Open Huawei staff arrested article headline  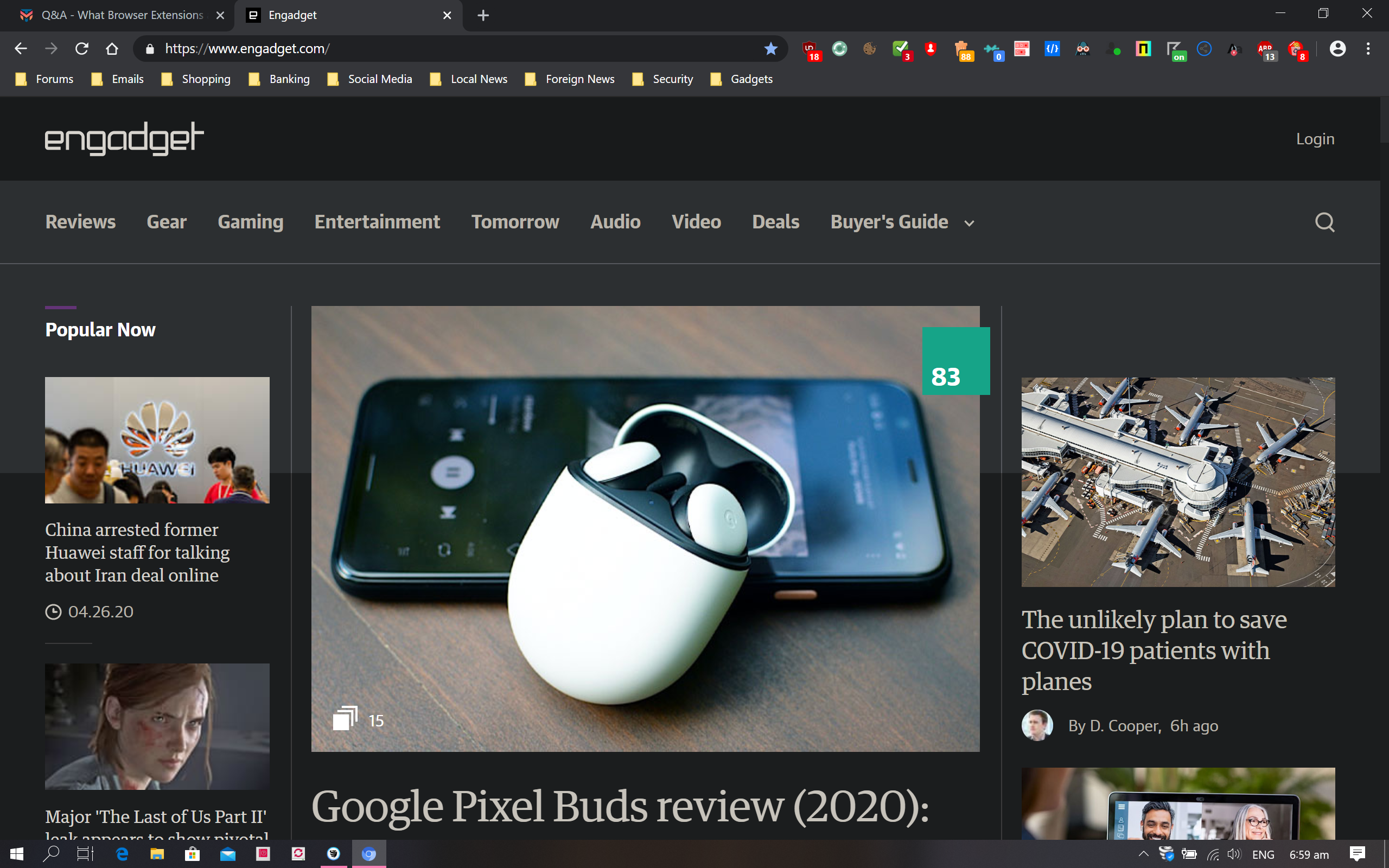[x=137, y=552]
